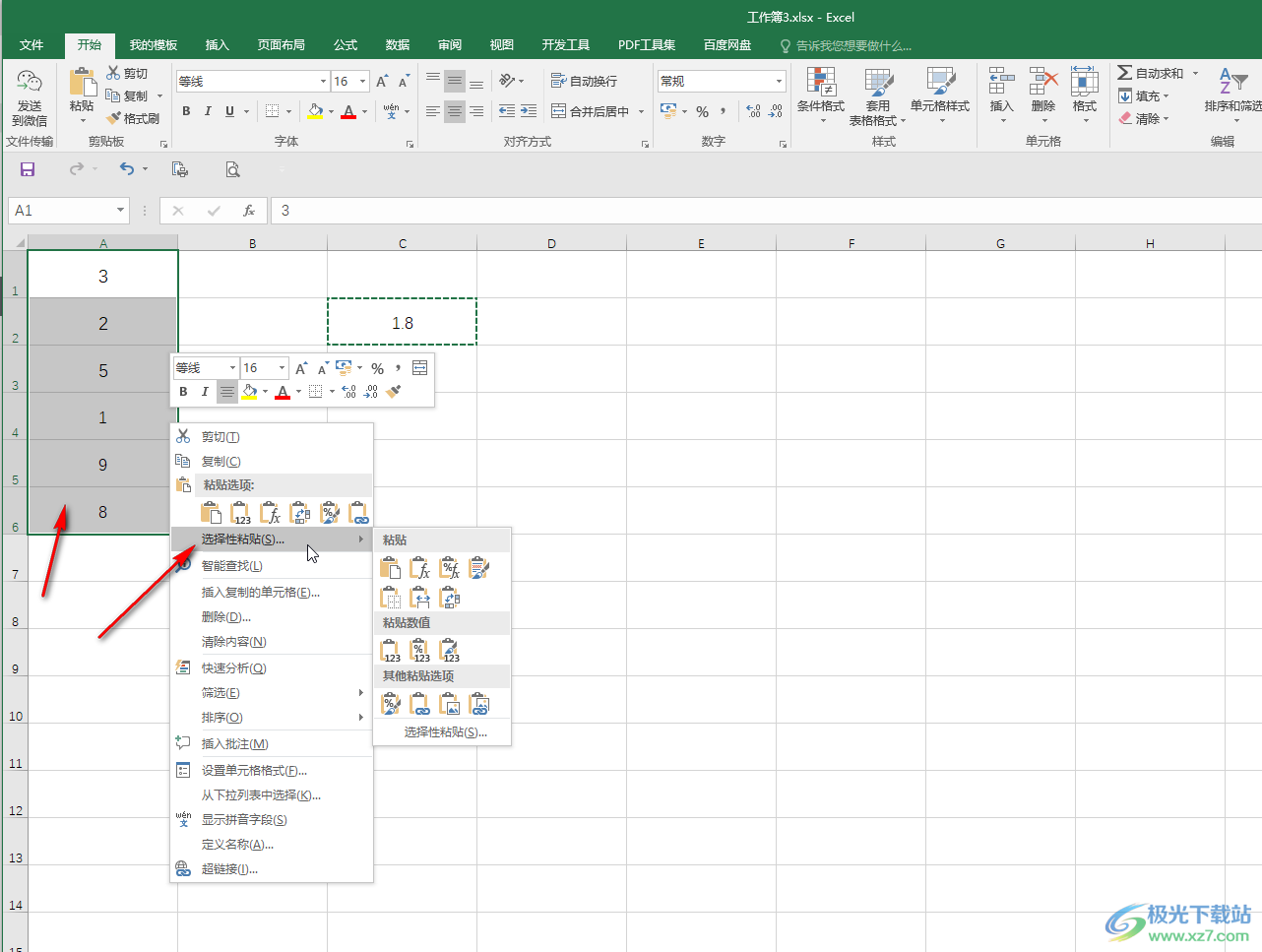Switch to the 公式 ribbon tab

coord(346,45)
